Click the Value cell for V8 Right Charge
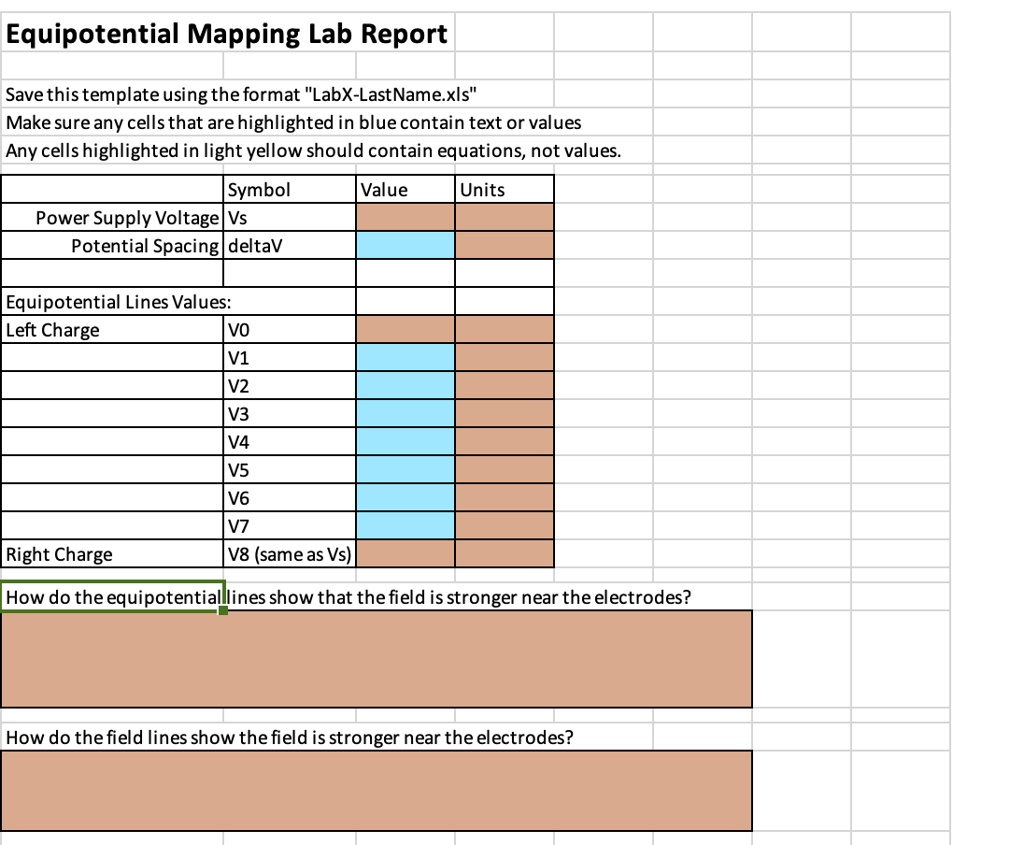The width and height of the screenshot is (1024, 845). tap(405, 553)
